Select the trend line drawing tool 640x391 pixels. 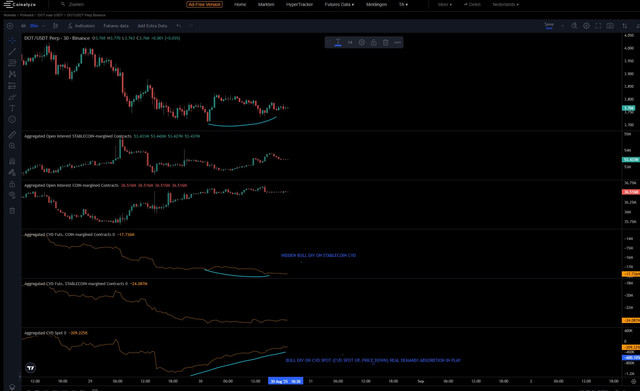tap(12, 51)
